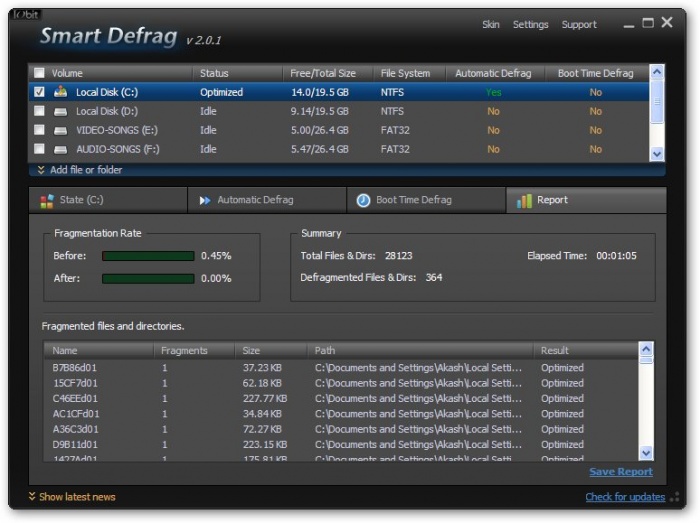Click the fragmented files list scroll-down arrow
This screenshot has width=700, height=523.
[646, 453]
